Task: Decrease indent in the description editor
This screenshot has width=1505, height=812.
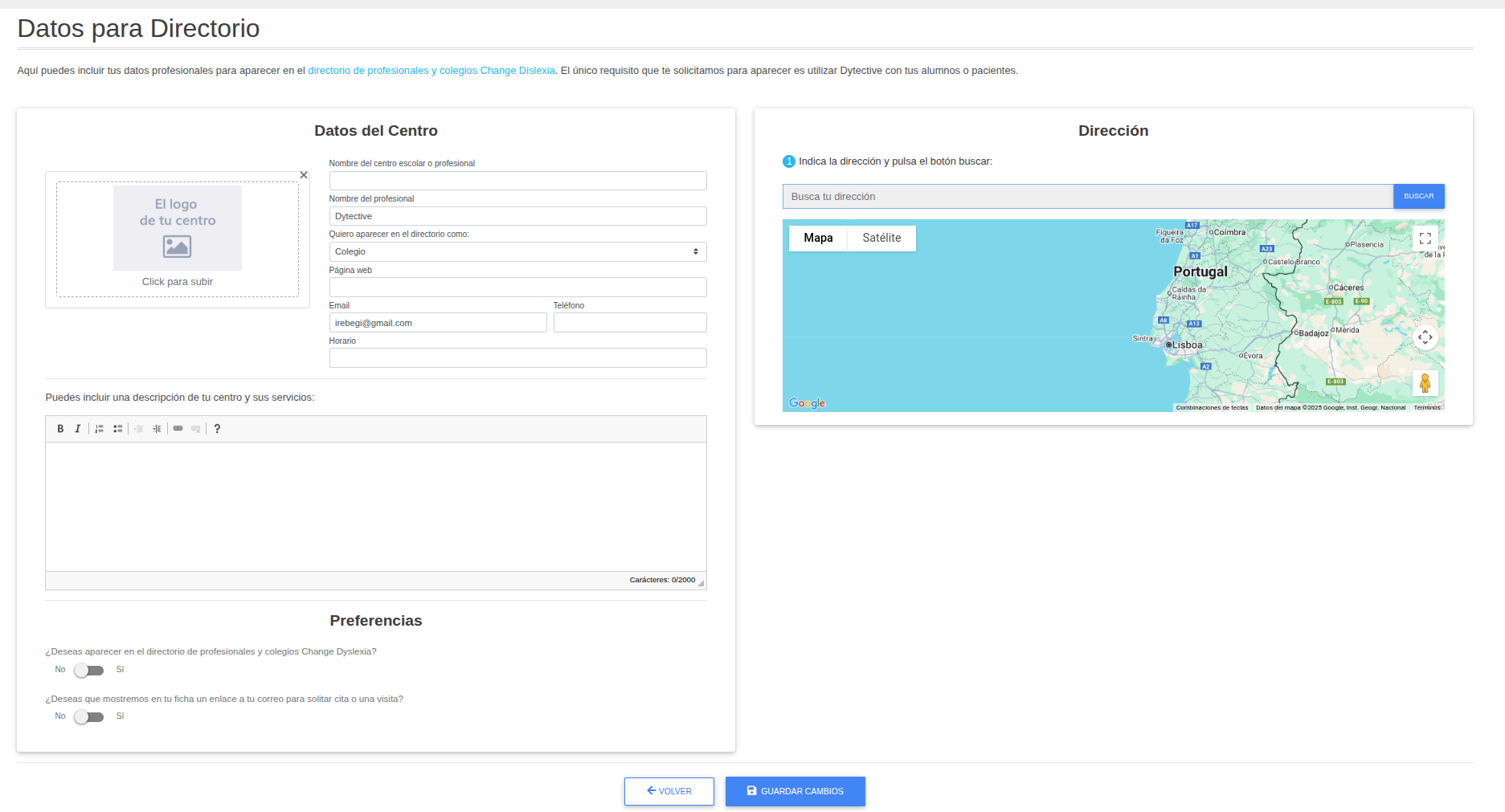Action: (x=139, y=429)
